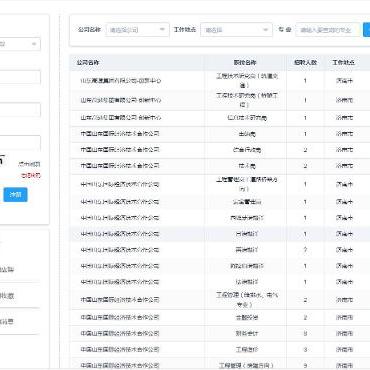Select the 工程管理 (给排水、电气专业) position cell
370x370 pixels.
click(x=245, y=300)
